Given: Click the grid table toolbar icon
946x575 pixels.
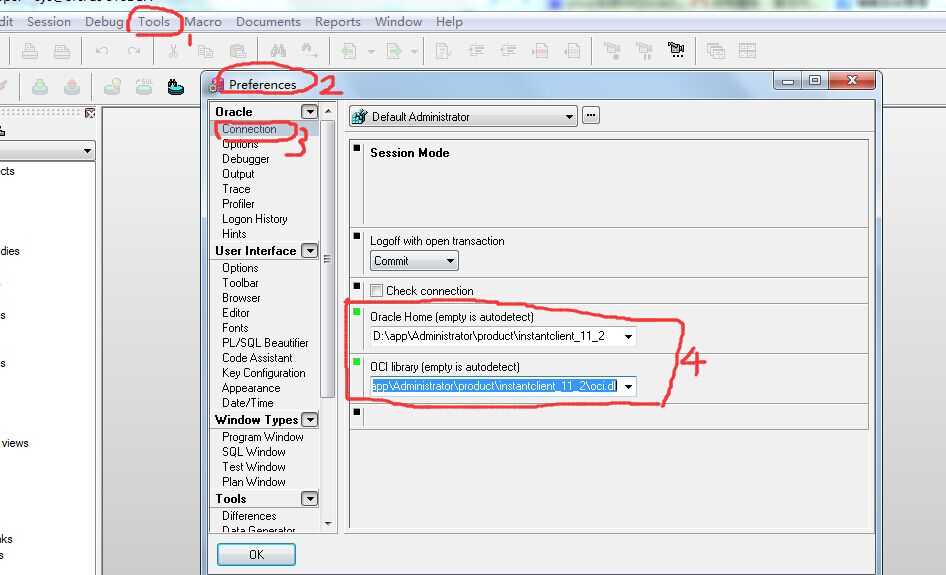Looking at the screenshot, I should [x=747, y=51].
